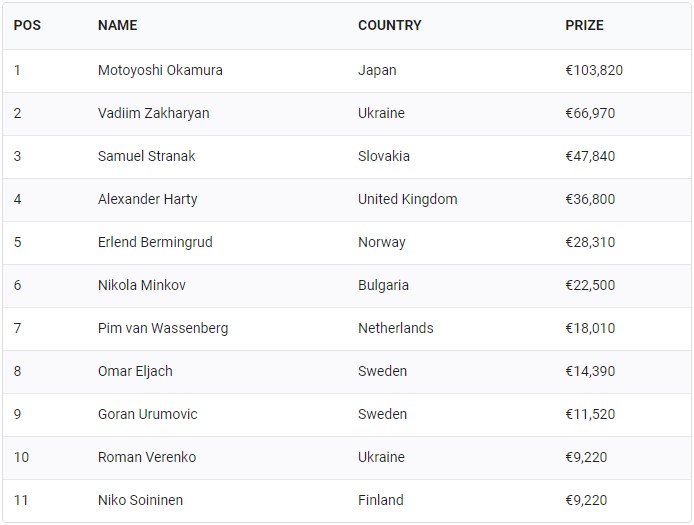The image size is (694, 525).
Task: Click the POS column header
Action: [27, 25]
